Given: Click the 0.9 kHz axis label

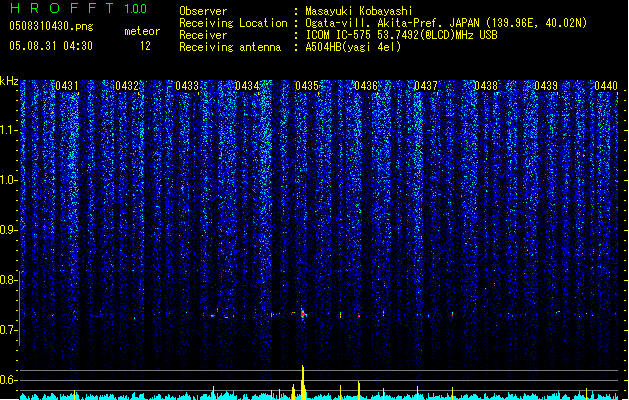Looking at the screenshot, I should 8,230.
